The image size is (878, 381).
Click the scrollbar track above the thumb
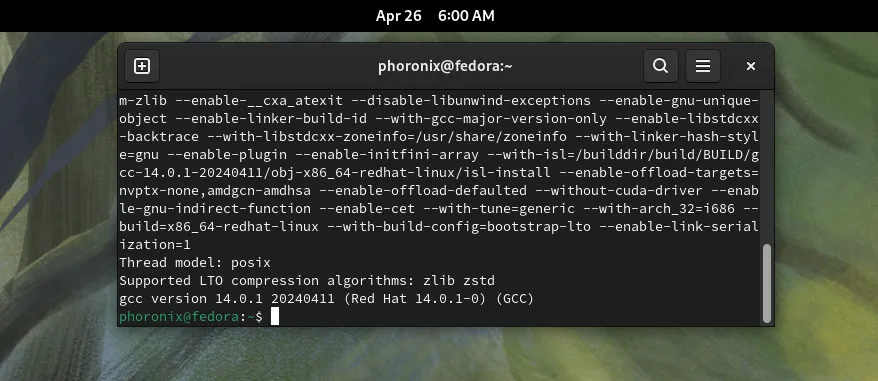point(767,167)
